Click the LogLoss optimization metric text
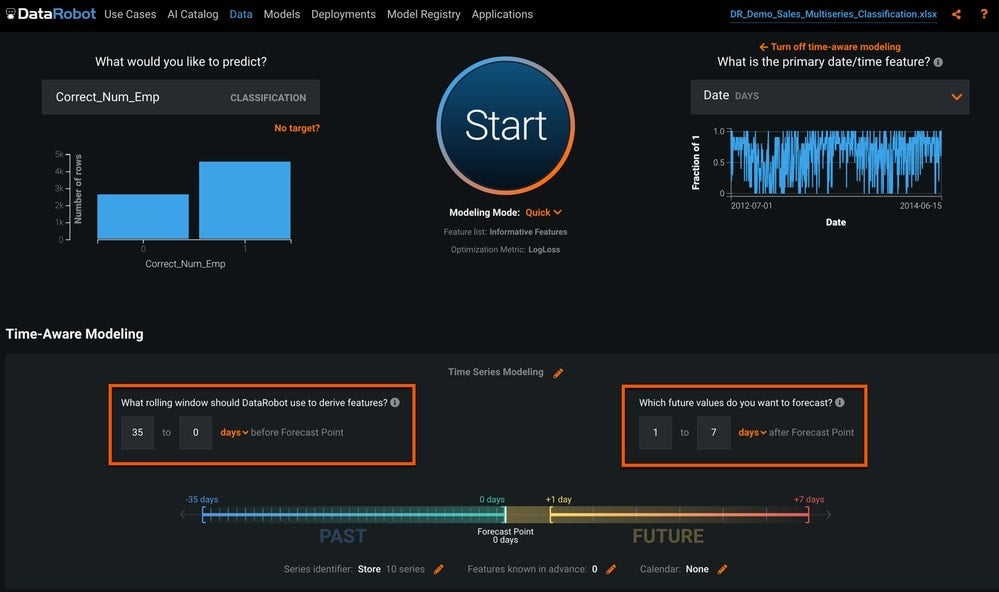 pyautogui.click(x=544, y=250)
